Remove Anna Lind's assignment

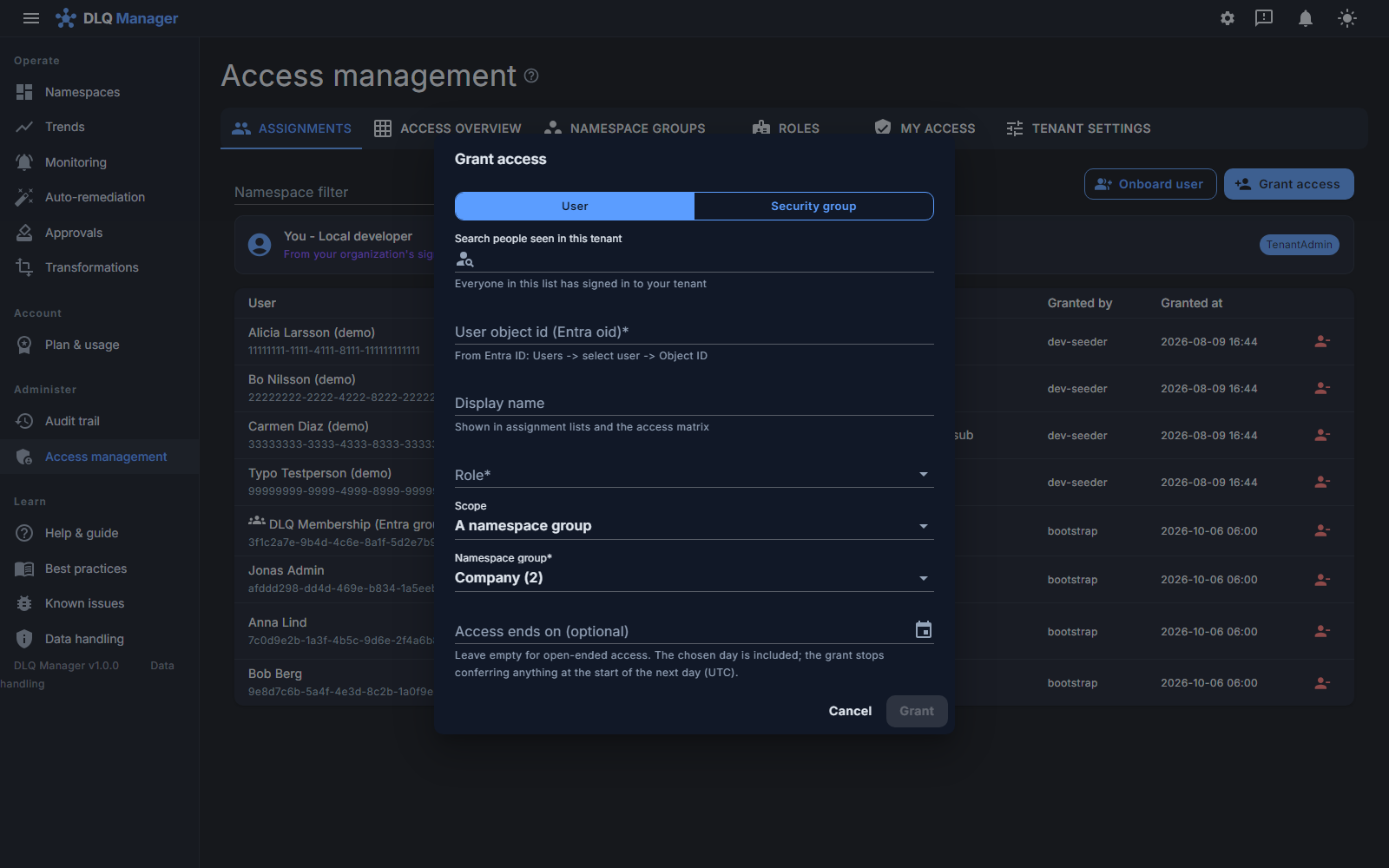tap(1322, 631)
